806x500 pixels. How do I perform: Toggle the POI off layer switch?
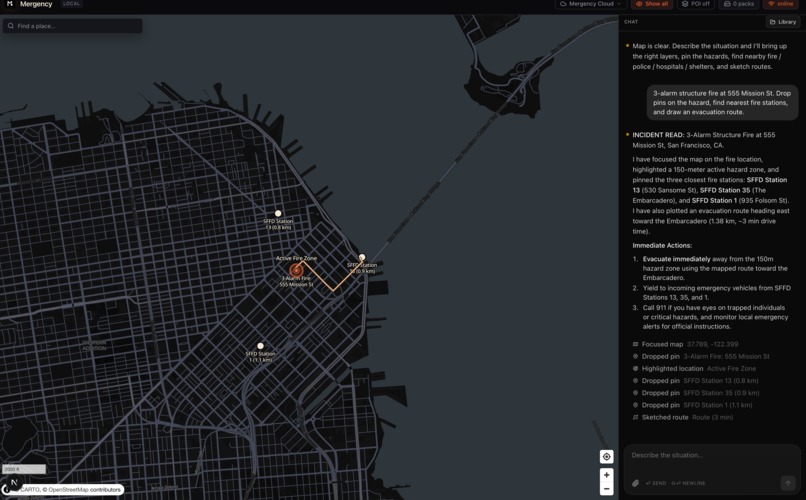[x=695, y=4]
